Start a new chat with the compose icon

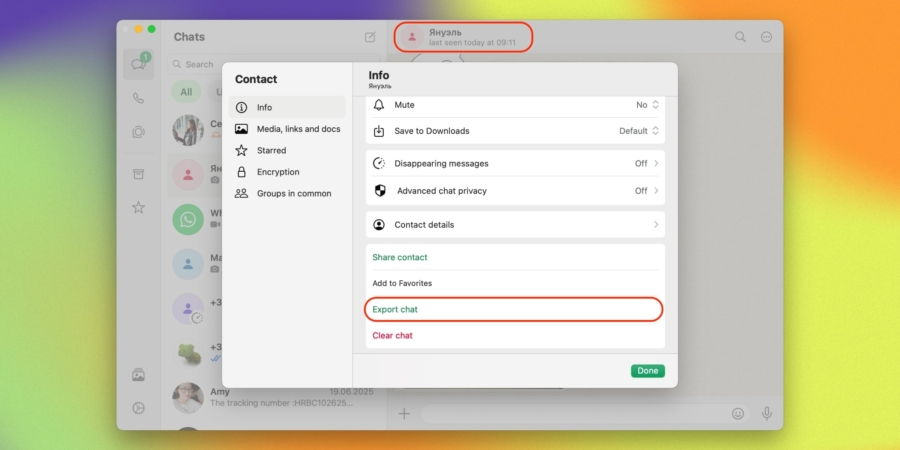click(x=370, y=37)
